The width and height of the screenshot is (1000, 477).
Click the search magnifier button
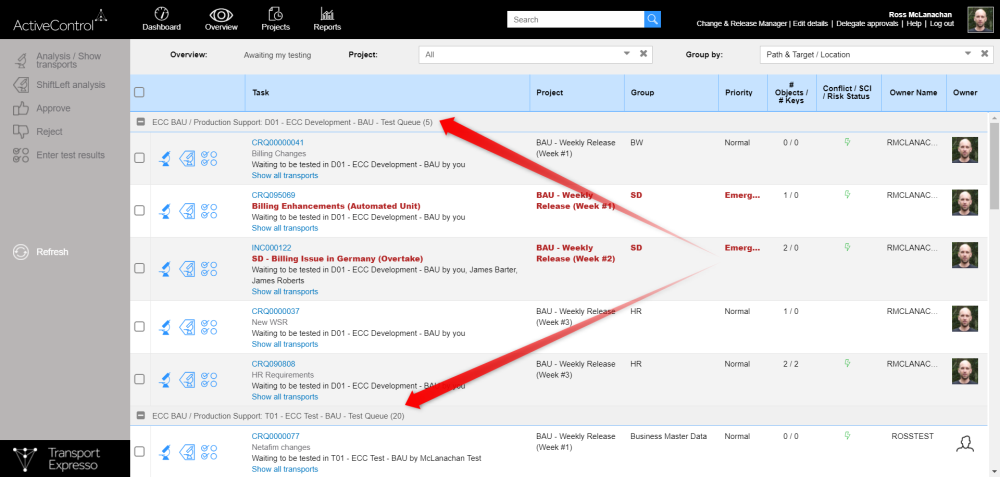(652, 20)
